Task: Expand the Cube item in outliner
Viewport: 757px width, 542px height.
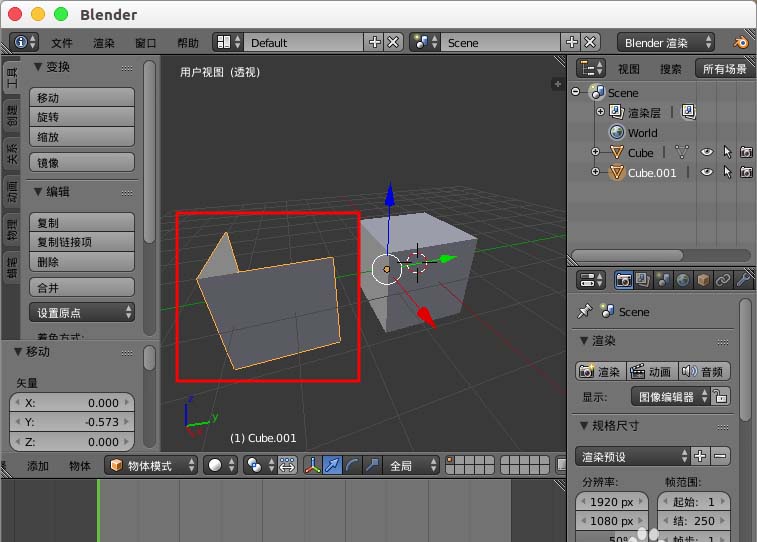Action: pos(595,152)
